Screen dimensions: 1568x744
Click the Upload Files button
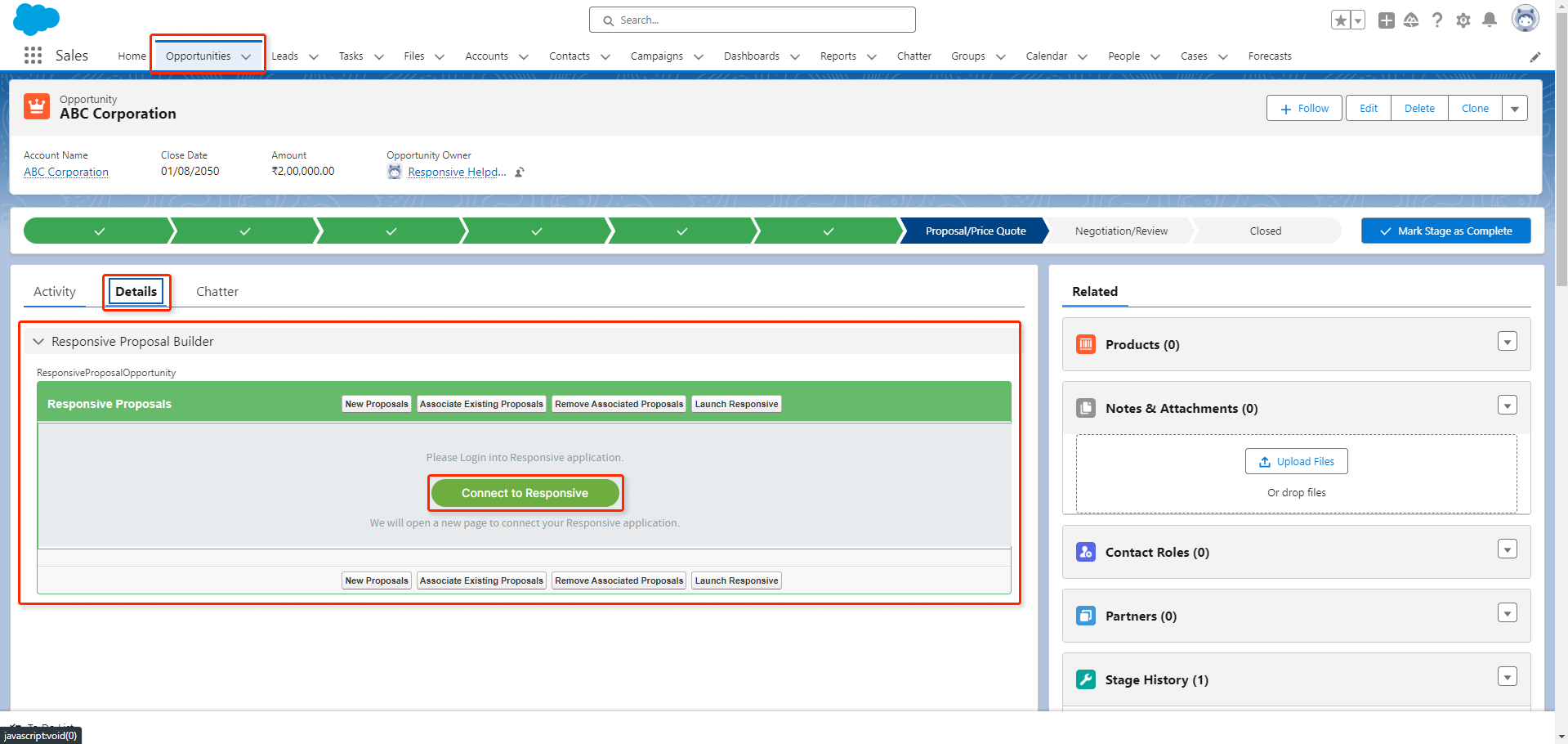pos(1297,461)
